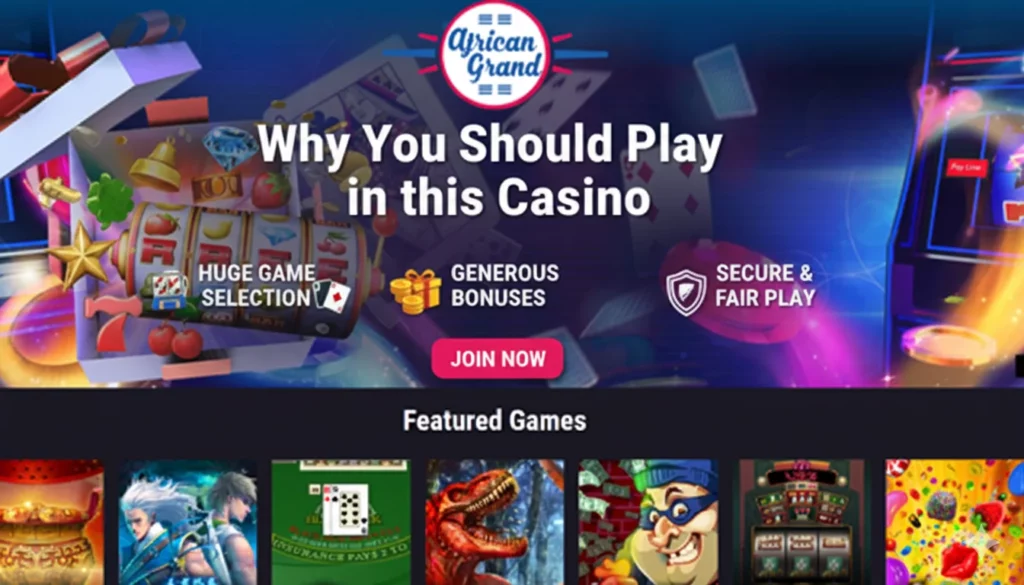The height and width of the screenshot is (585, 1024).
Task: Click the gold star decoration icon
Action: [x=80, y=255]
